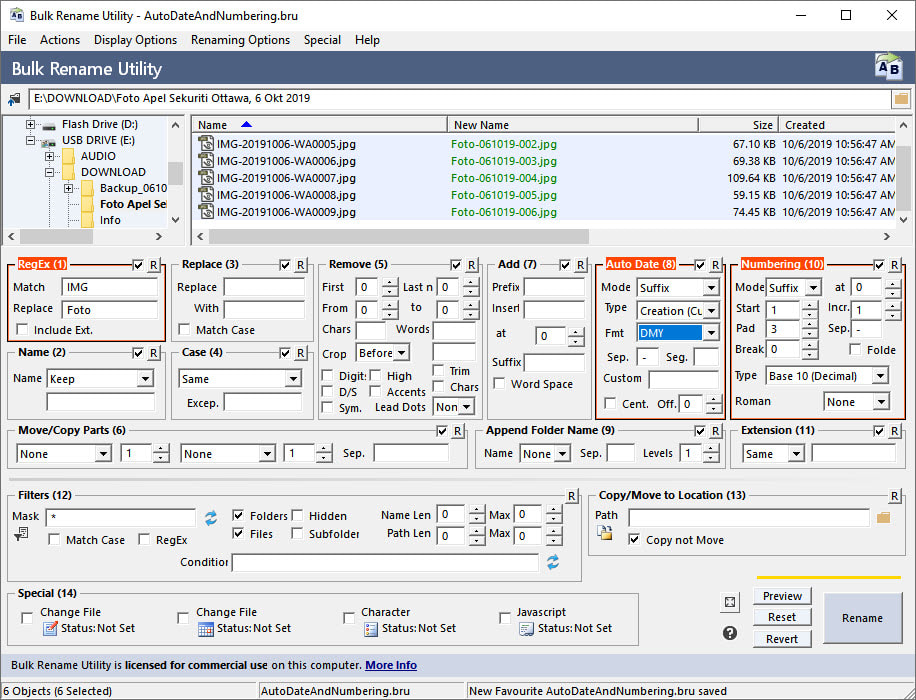Reset Filters (12) with its R button
The image size is (916, 700).
pos(571,496)
